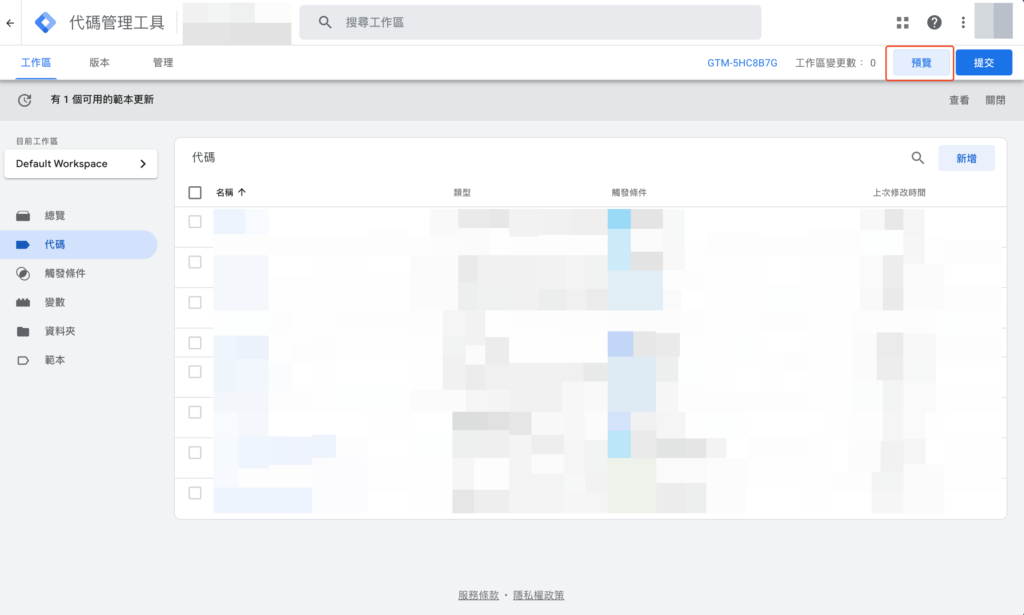Click the account avatar thumbnail
The width and height of the screenshot is (1024, 615).
point(993,21)
